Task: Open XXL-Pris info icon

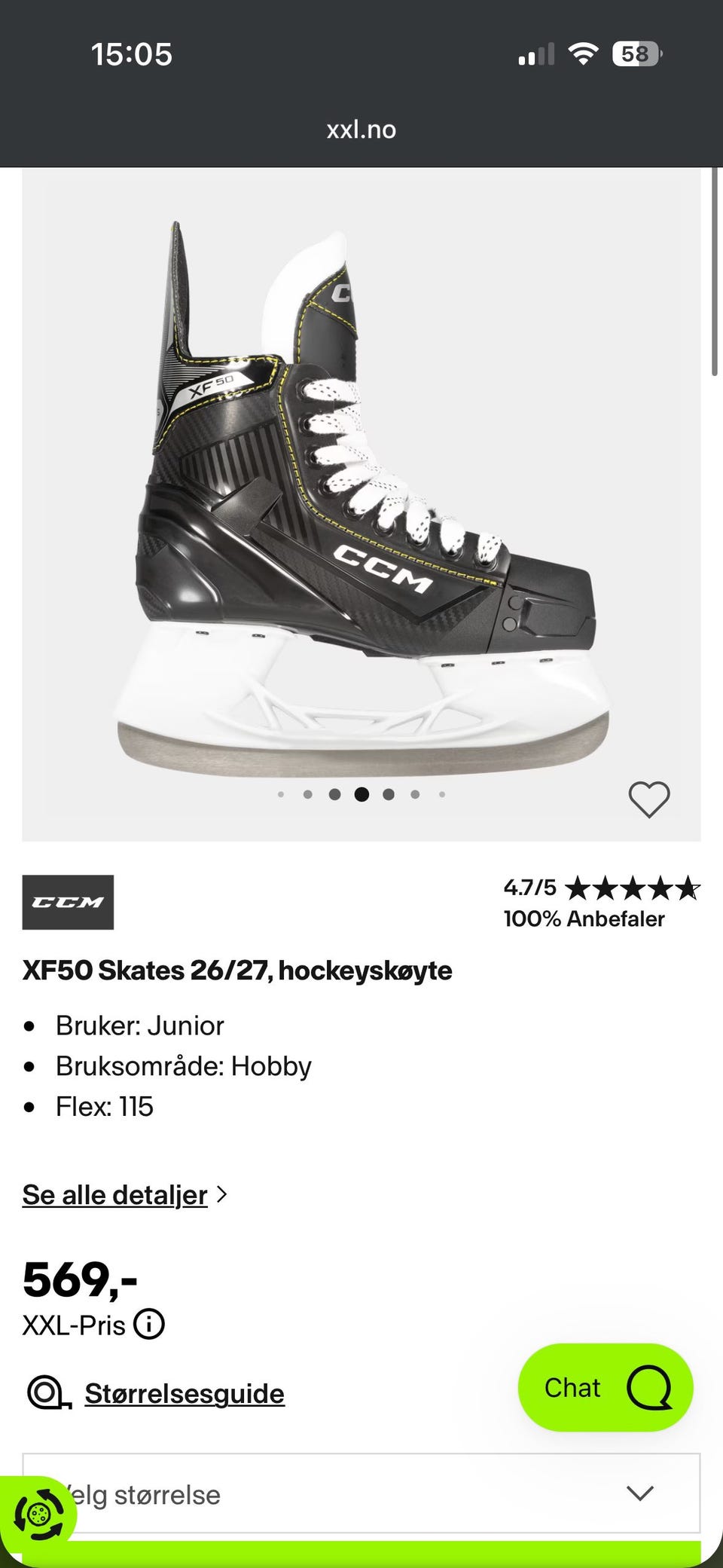Action: [149, 1324]
